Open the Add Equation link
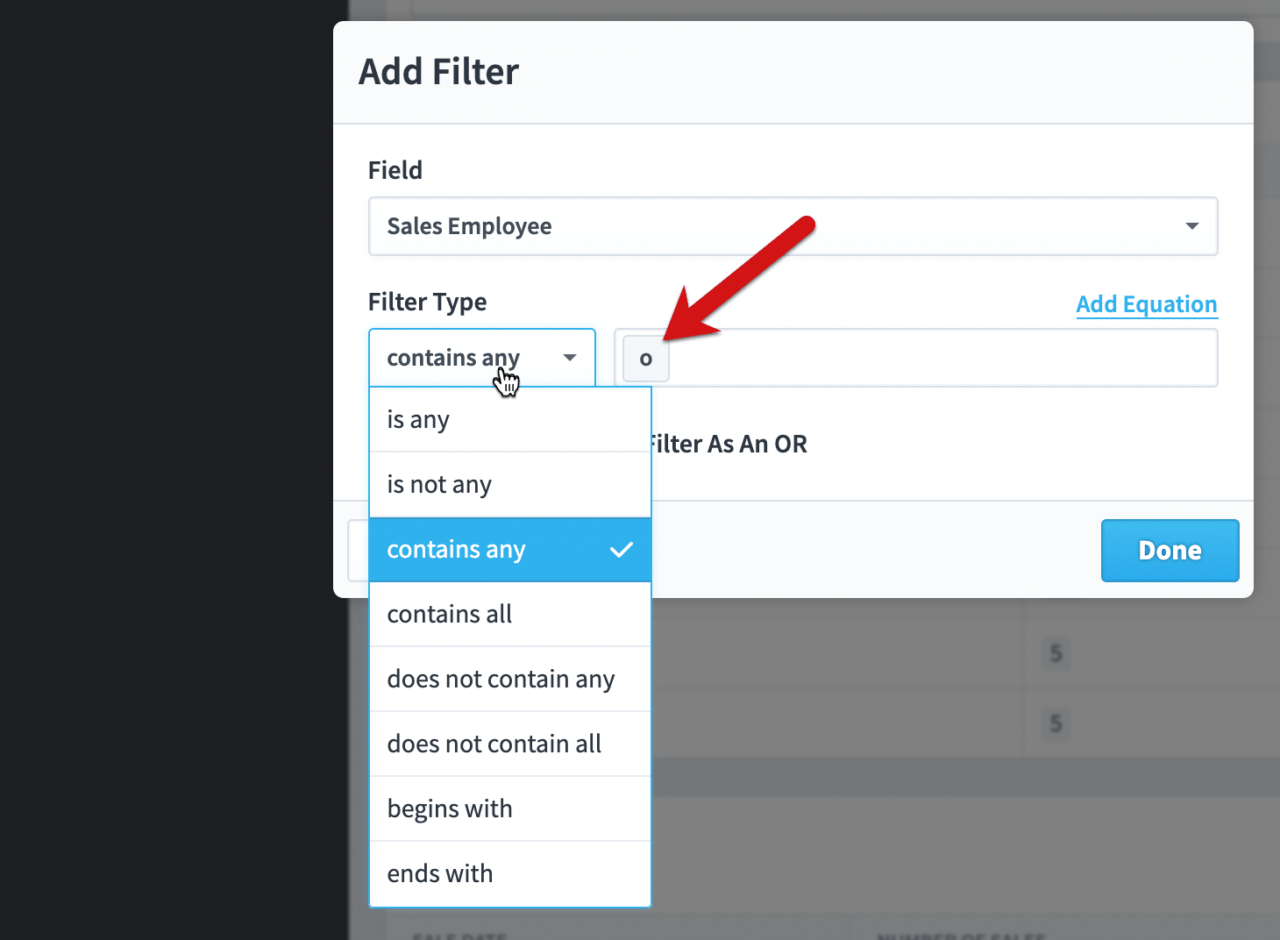This screenshot has height=940, width=1280. click(x=1146, y=304)
